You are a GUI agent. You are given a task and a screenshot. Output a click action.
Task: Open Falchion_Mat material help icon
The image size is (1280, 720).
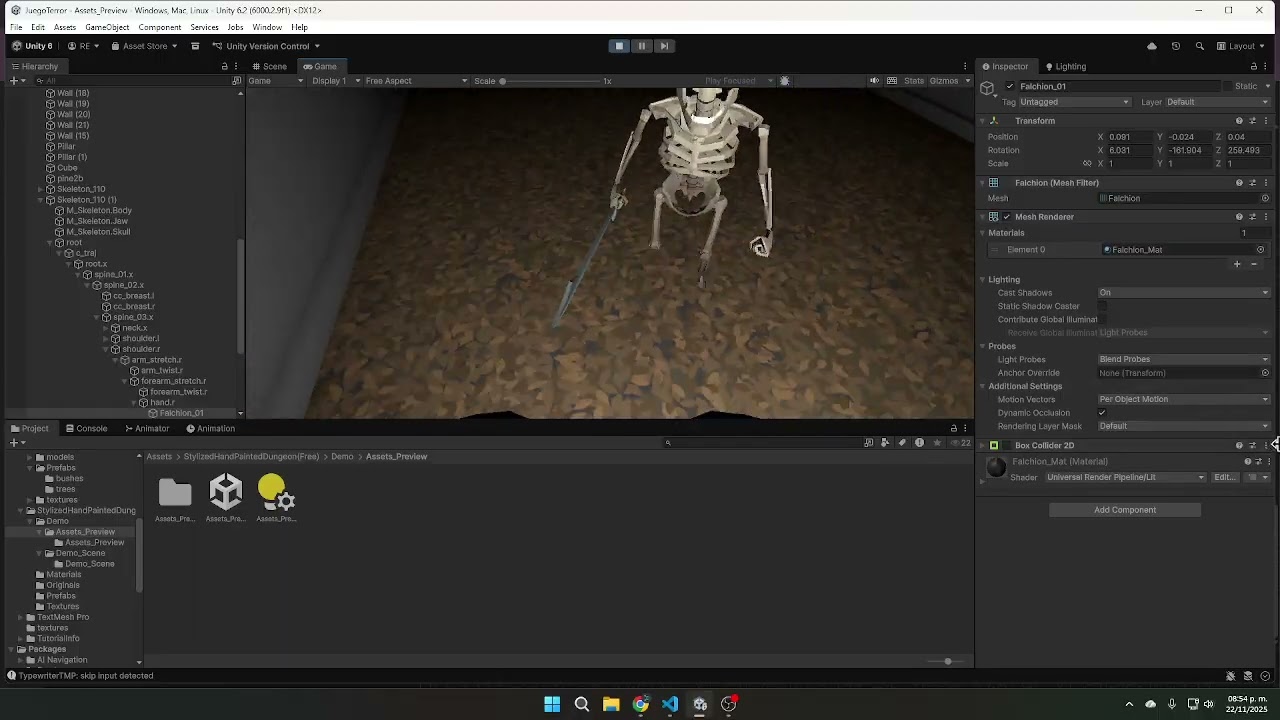point(1247,462)
